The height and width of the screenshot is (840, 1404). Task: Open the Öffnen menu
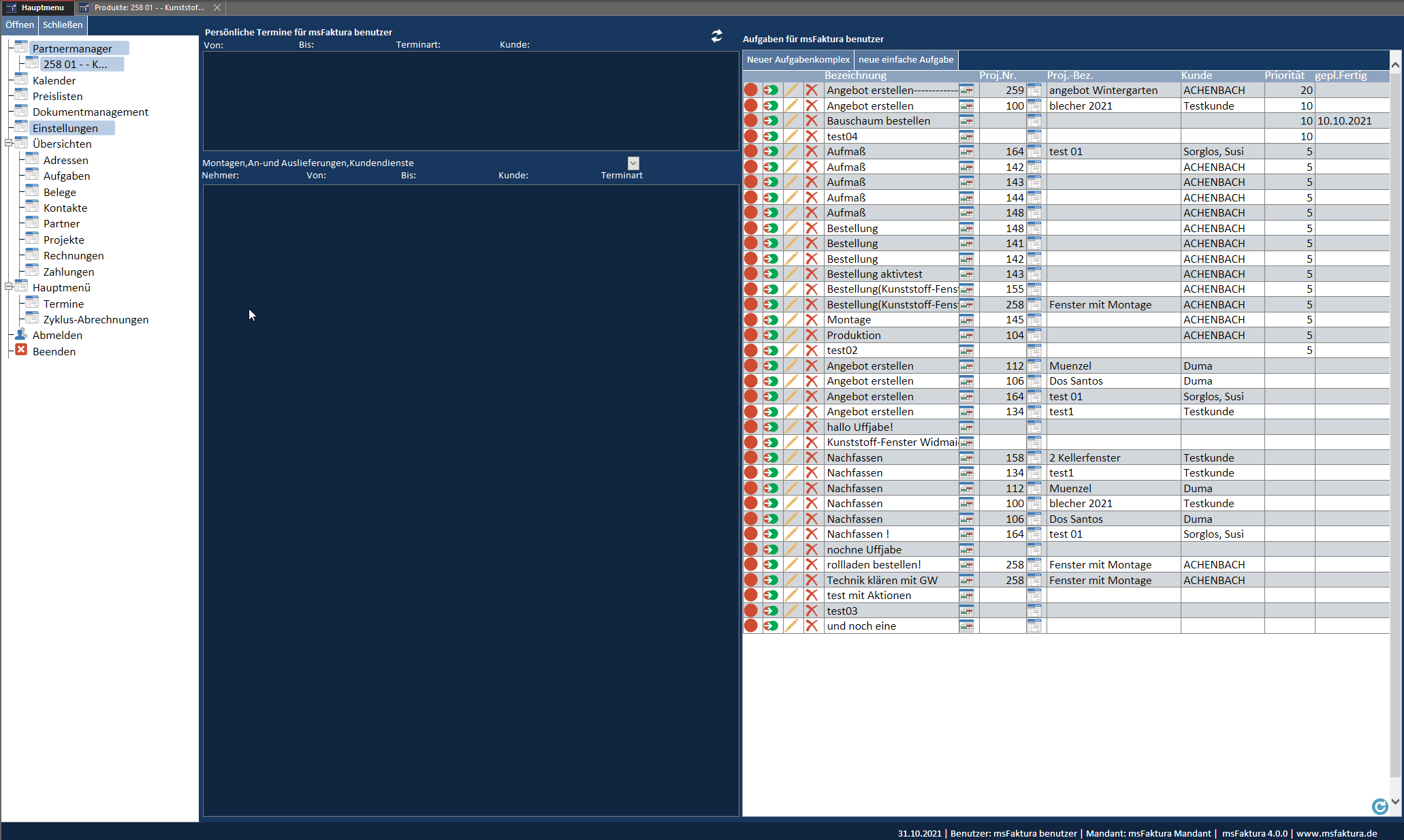(x=20, y=25)
